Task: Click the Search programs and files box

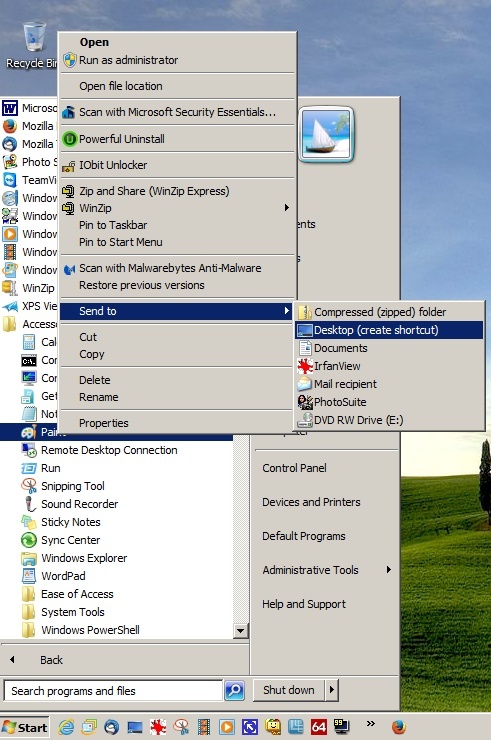Action: pos(113,690)
